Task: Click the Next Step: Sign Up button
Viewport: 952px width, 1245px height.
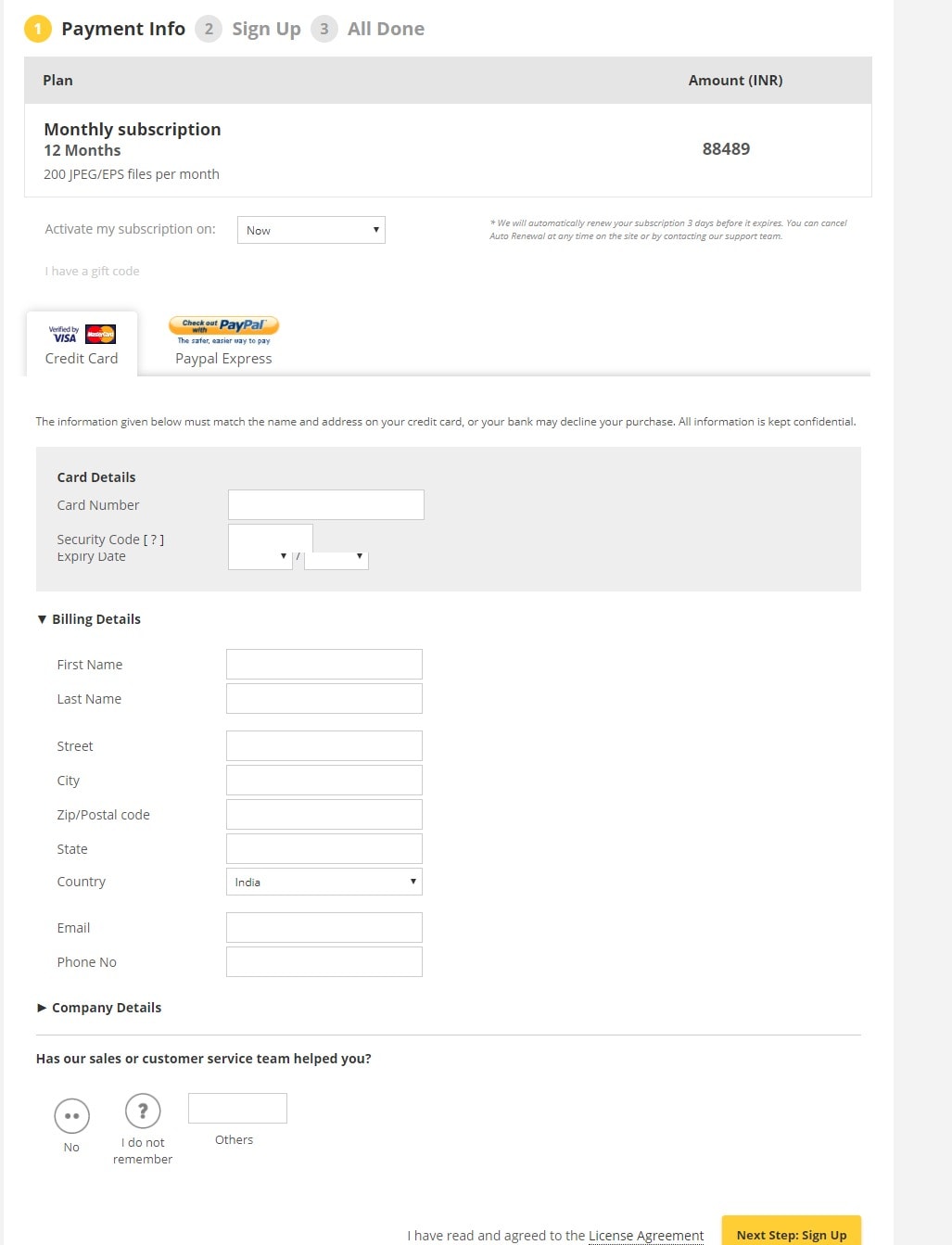Action: (792, 1234)
